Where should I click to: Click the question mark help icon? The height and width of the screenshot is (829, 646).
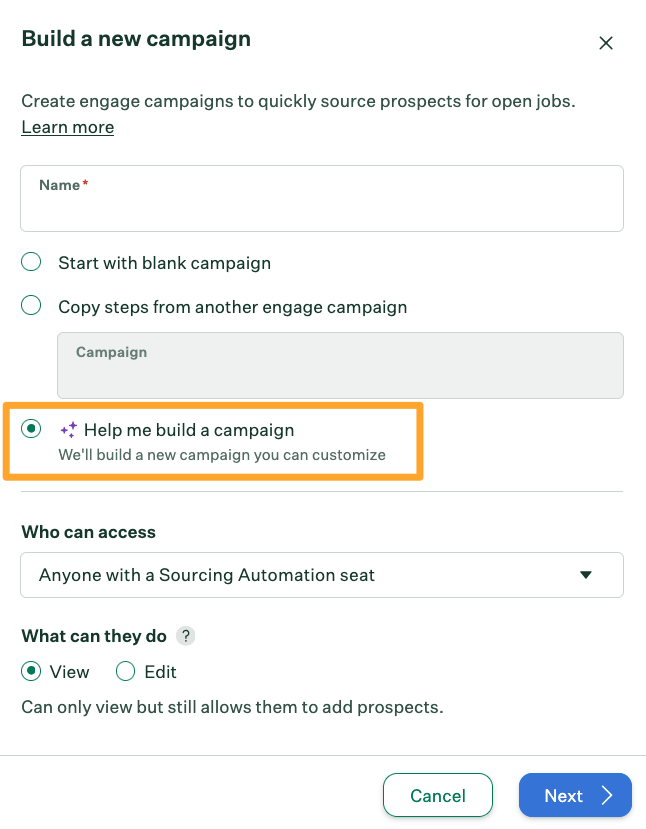(185, 636)
